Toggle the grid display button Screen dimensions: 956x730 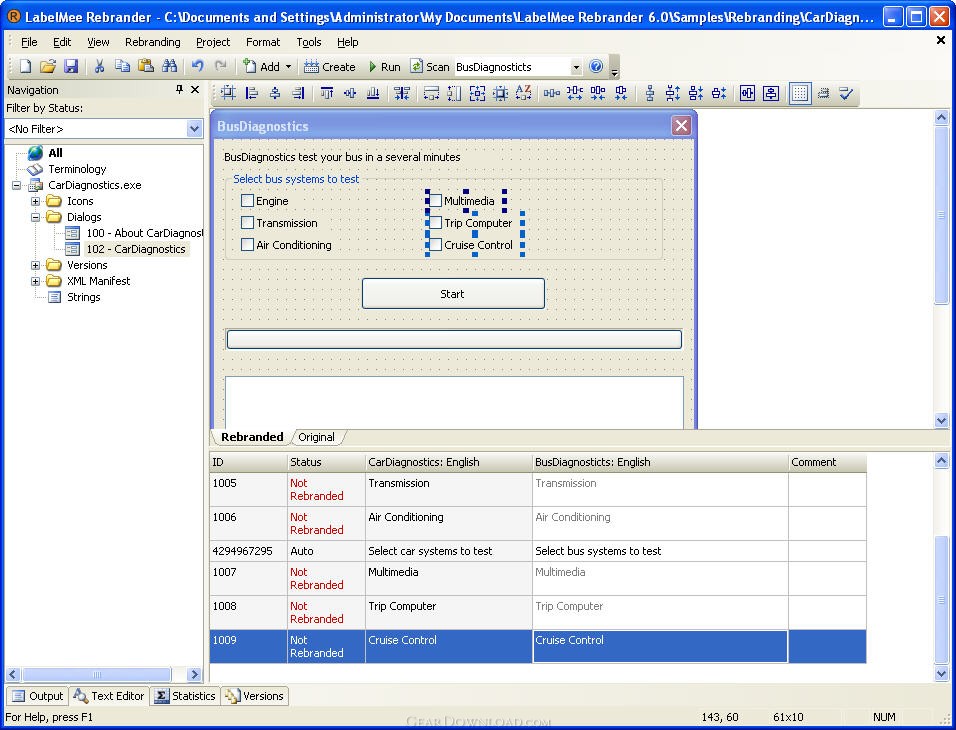(799, 93)
